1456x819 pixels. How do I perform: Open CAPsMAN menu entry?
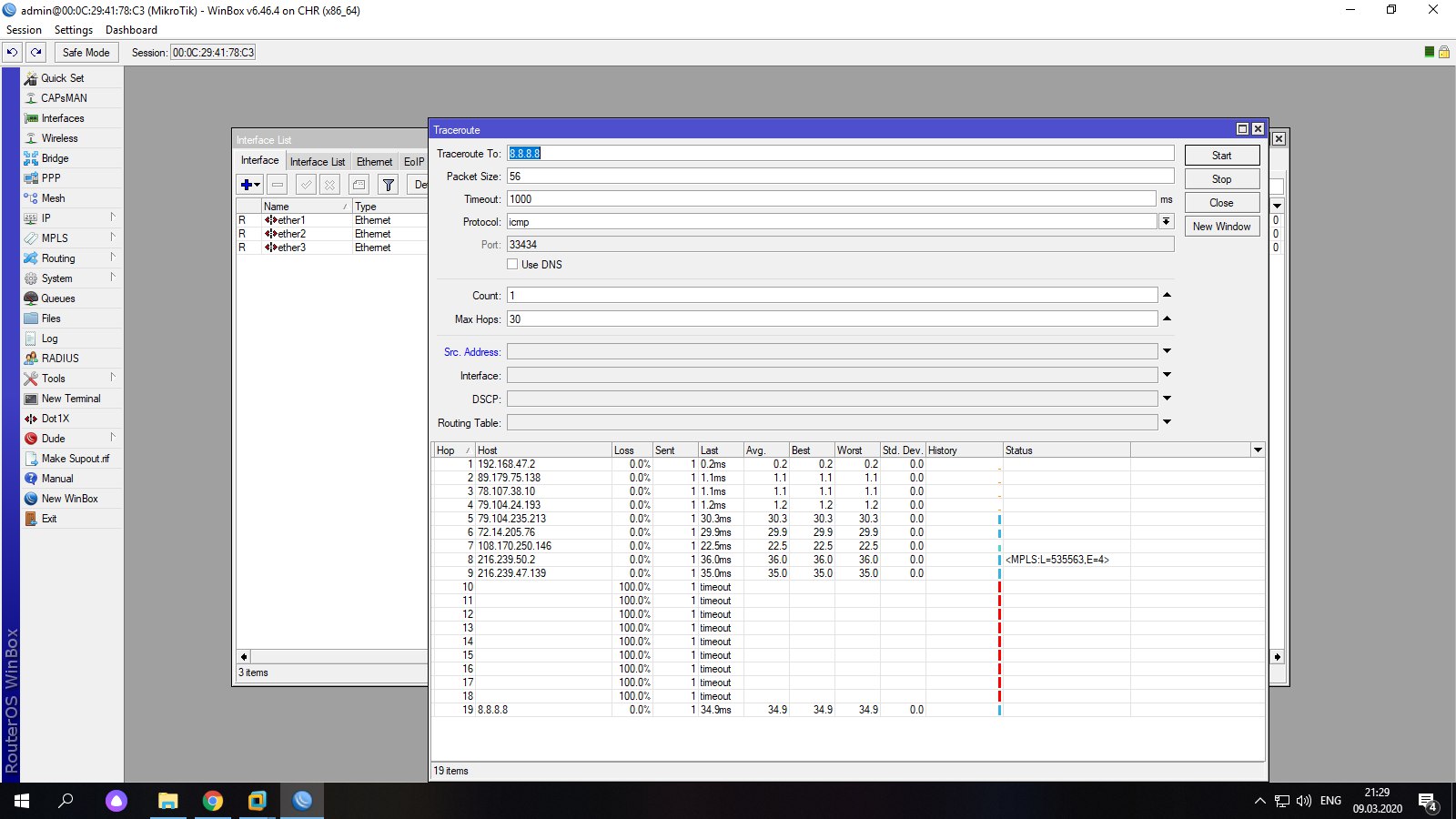point(64,98)
